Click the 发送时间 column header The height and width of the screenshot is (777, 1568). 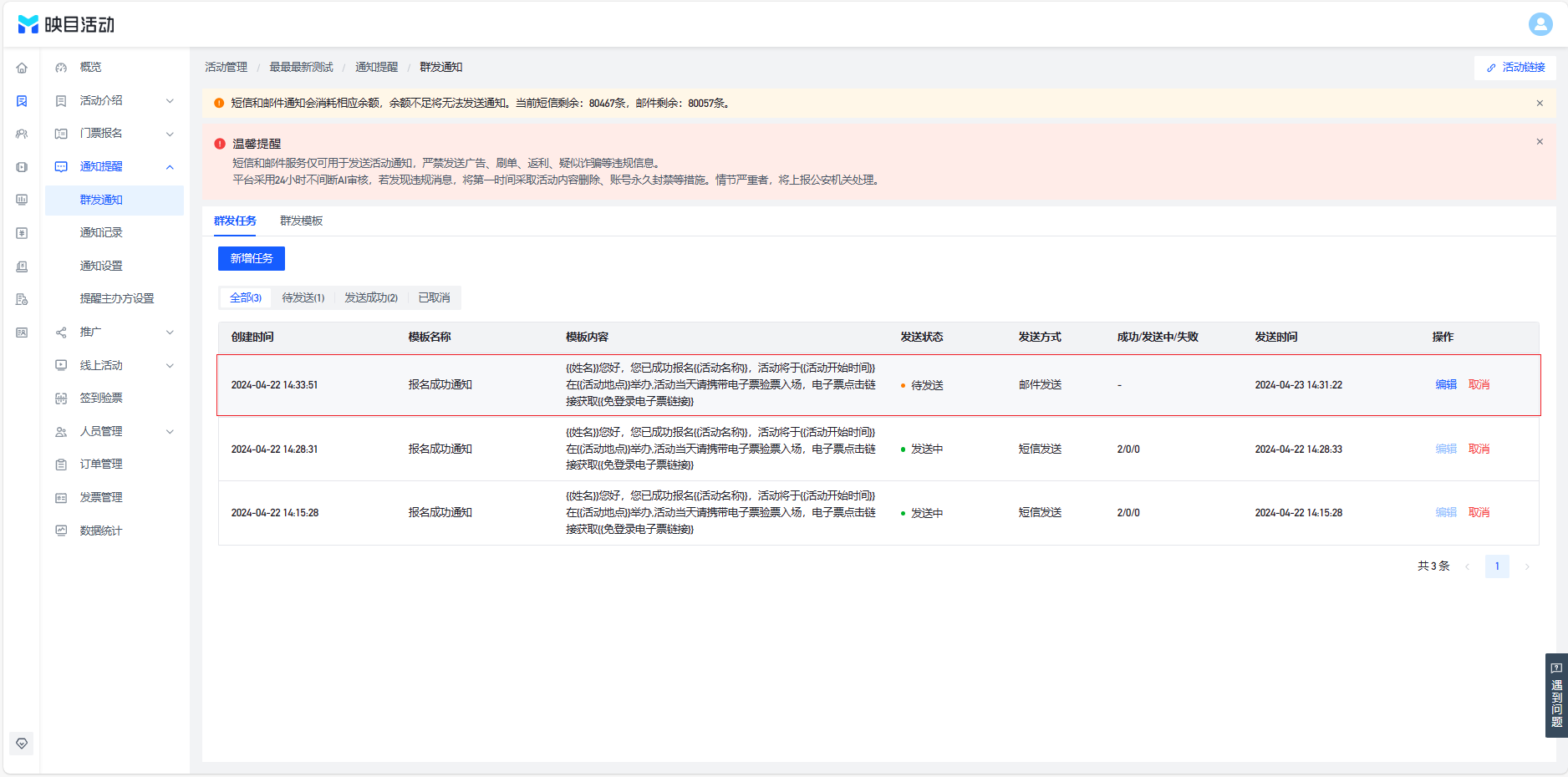pyautogui.click(x=1276, y=338)
